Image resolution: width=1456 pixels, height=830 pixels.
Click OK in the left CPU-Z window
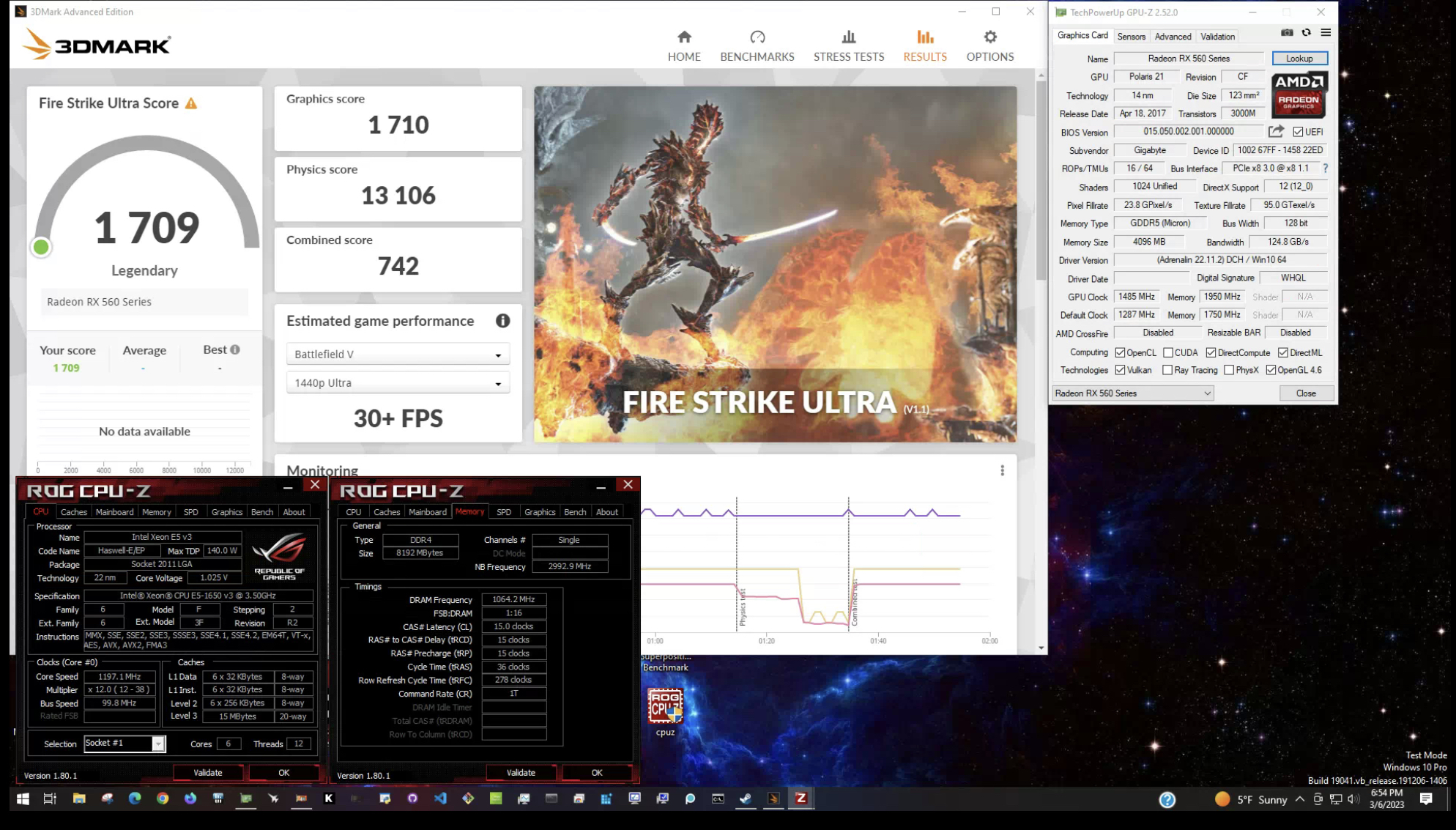pos(283,772)
